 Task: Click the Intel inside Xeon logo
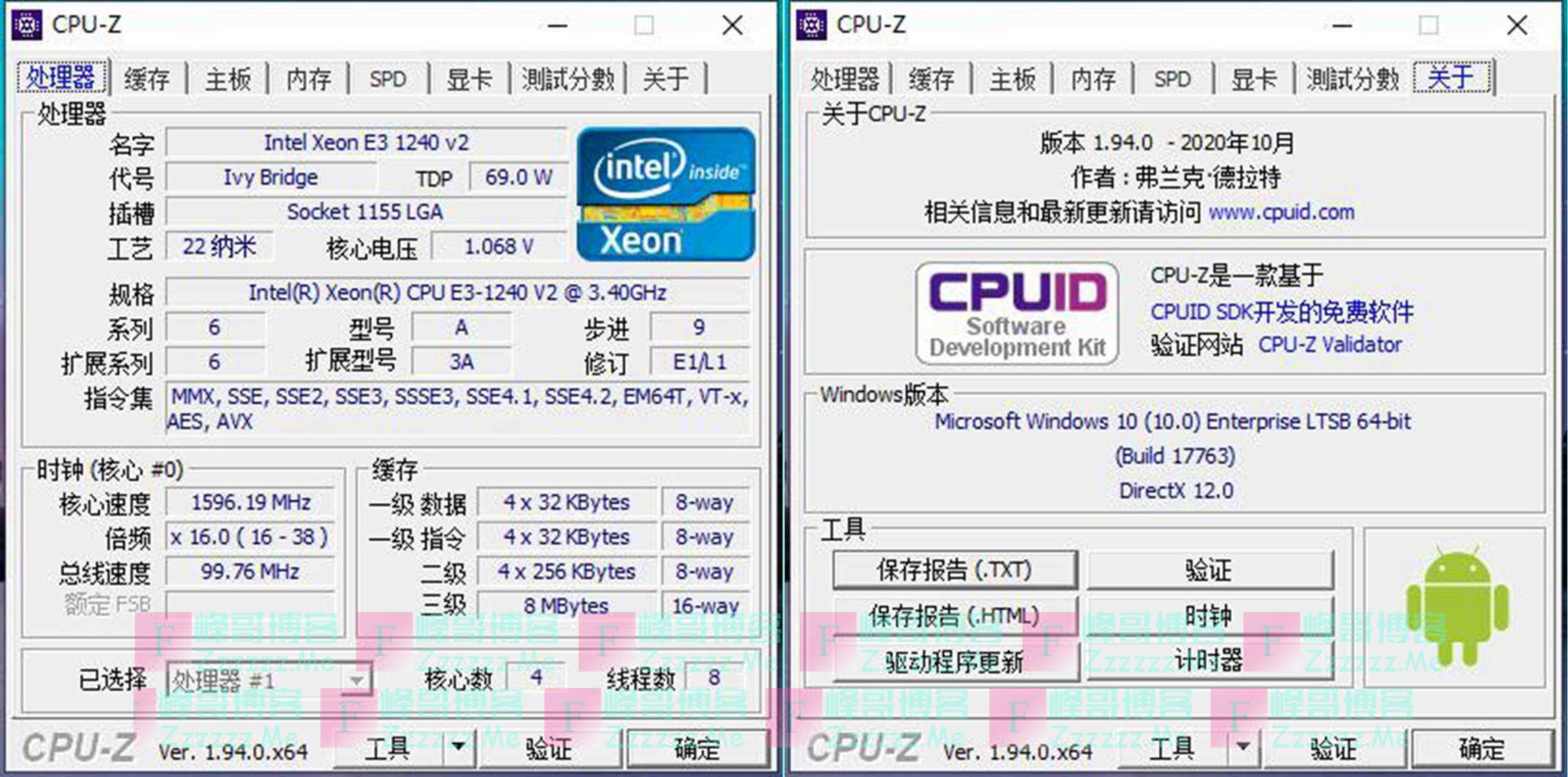(x=666, y=194)
